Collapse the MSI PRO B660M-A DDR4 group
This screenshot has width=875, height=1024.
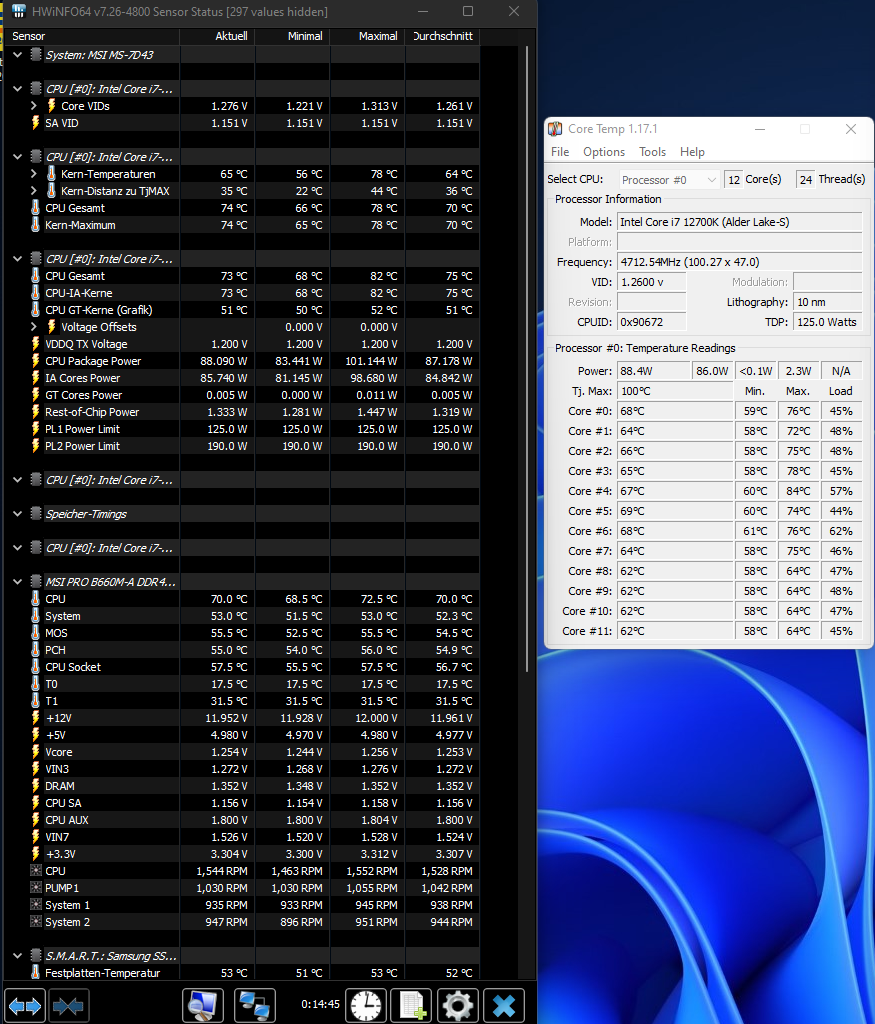point(18,582)
